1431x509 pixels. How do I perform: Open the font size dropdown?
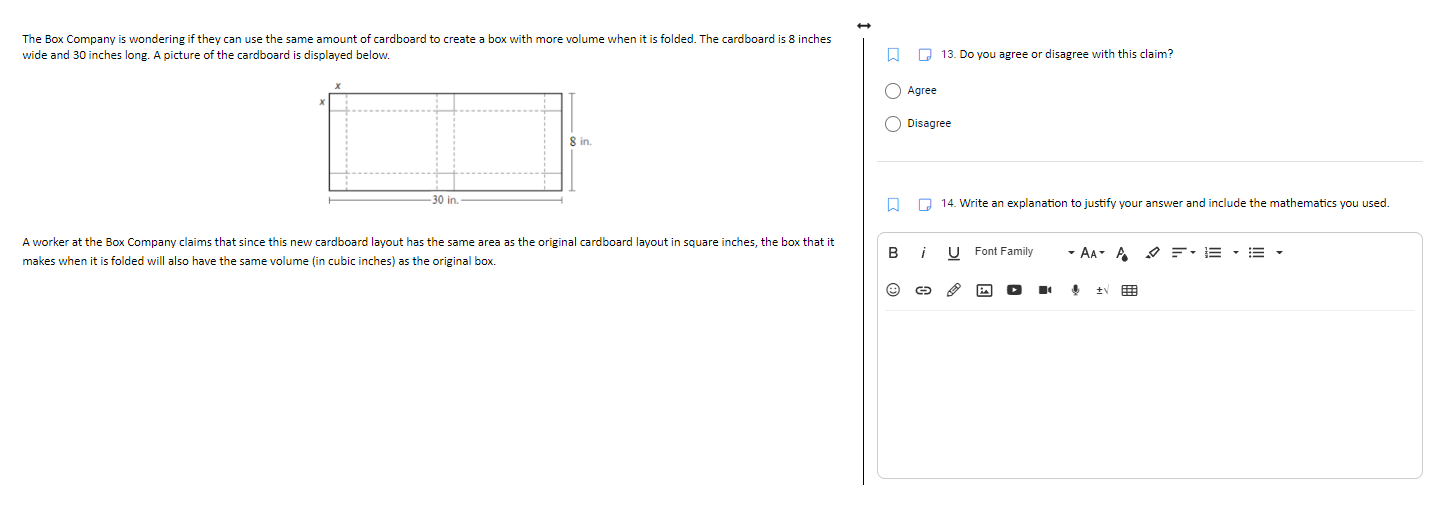click(1092, 252)
